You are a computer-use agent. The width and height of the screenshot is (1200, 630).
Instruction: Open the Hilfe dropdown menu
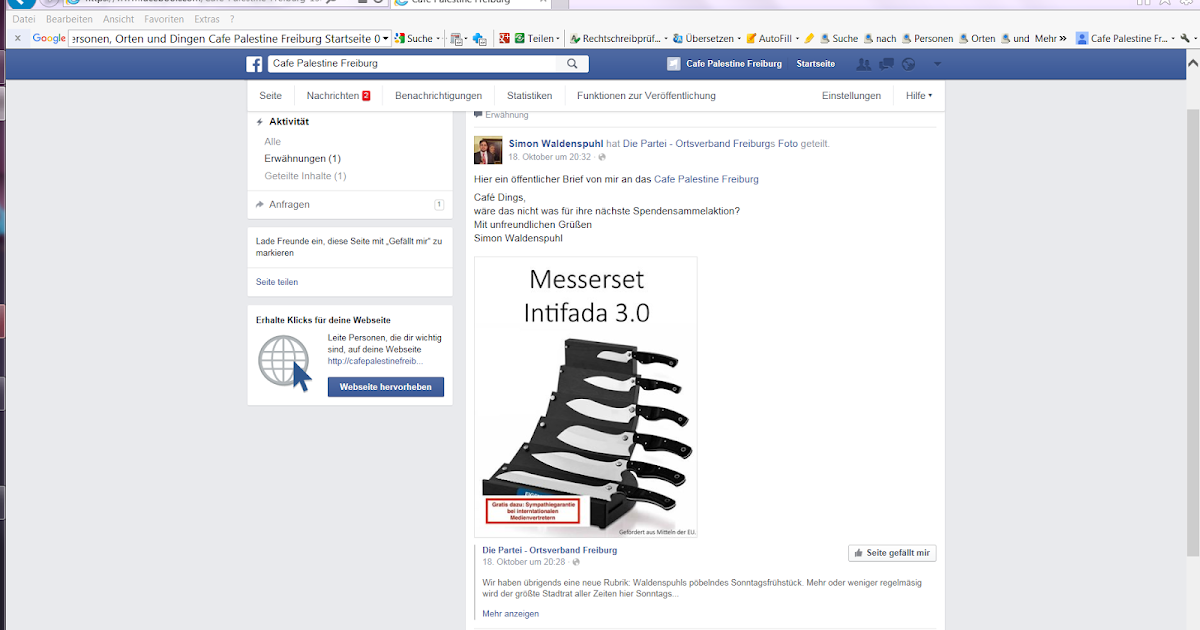(x=919, y=96)
